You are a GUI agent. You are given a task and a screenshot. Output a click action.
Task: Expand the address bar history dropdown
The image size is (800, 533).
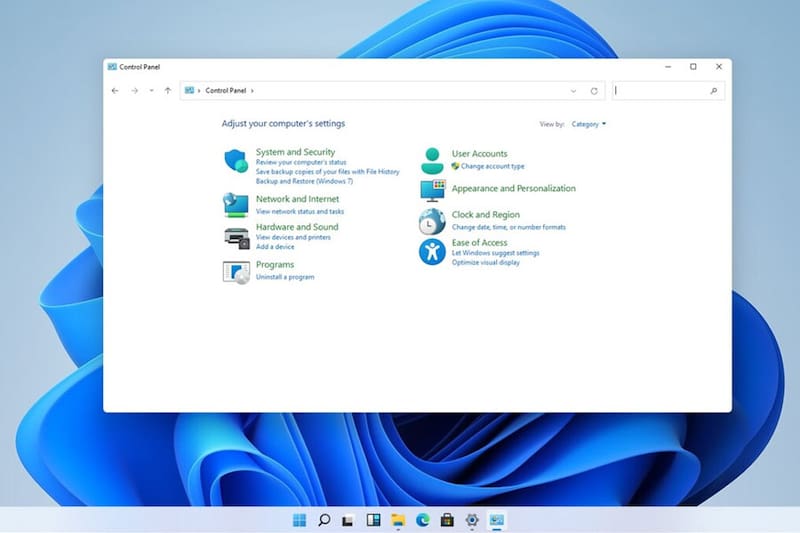tap(573, 91)
